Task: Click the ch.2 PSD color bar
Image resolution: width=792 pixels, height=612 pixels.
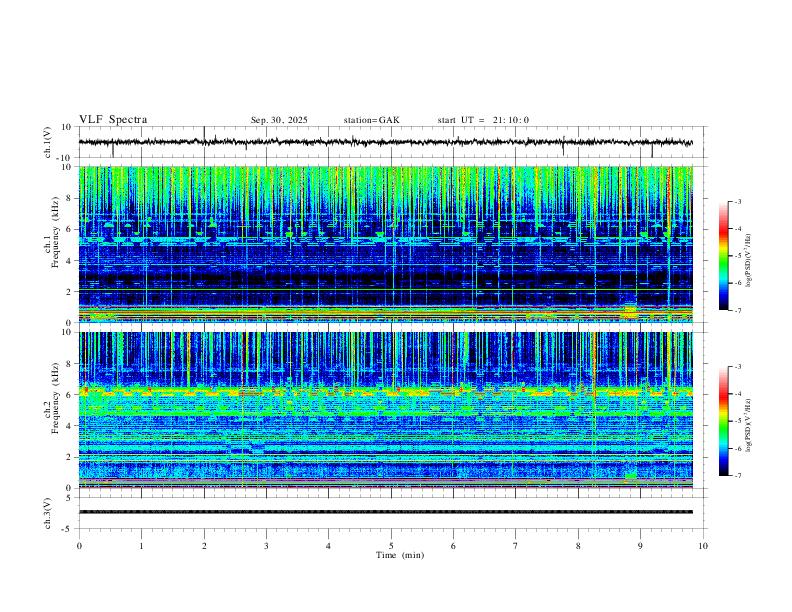Action: [723, 421]
